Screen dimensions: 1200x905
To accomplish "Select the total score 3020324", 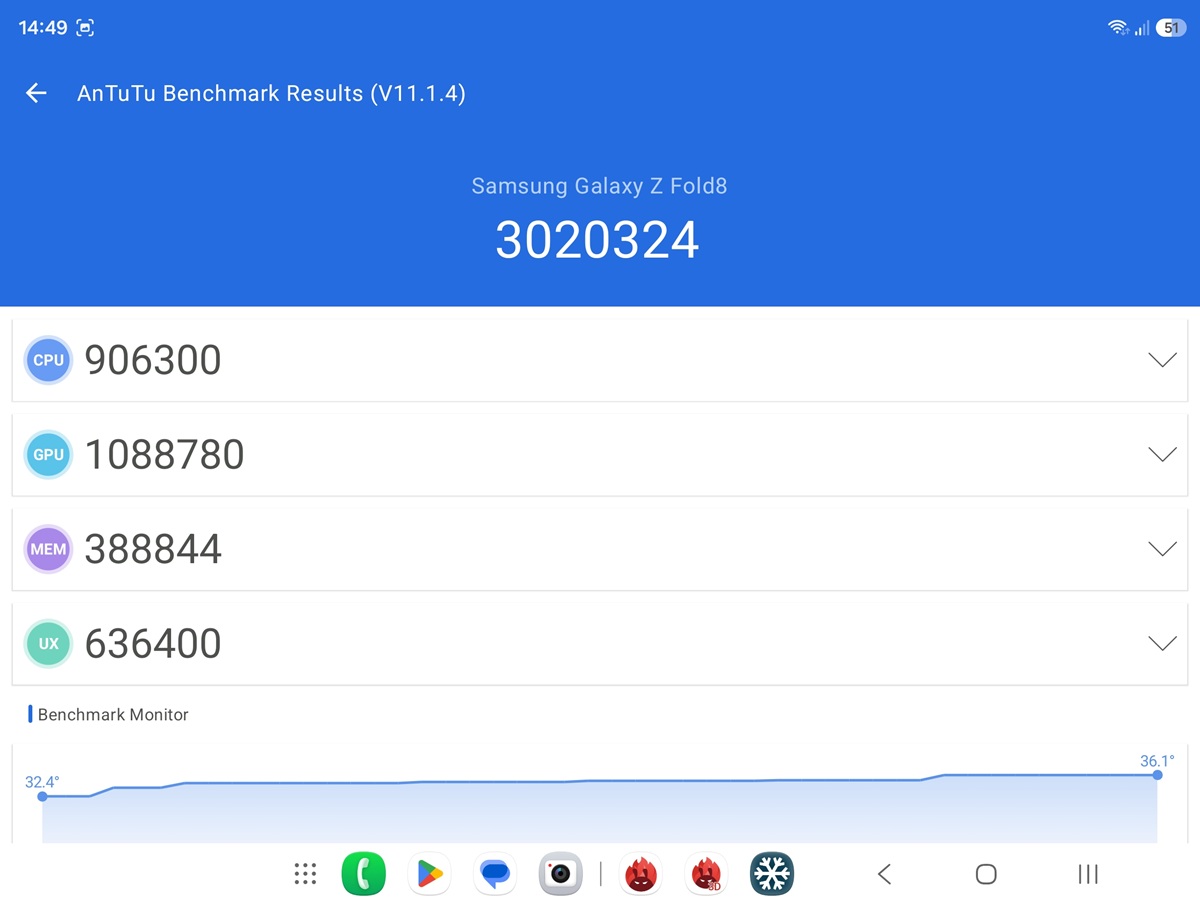I will point(597,240).
